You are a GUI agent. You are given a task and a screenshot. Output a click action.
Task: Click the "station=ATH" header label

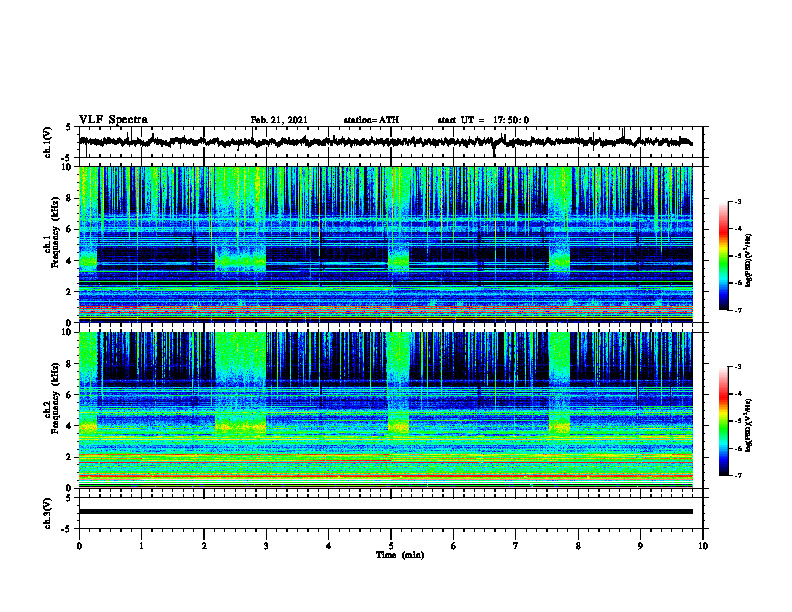click(x=371, y=120)
